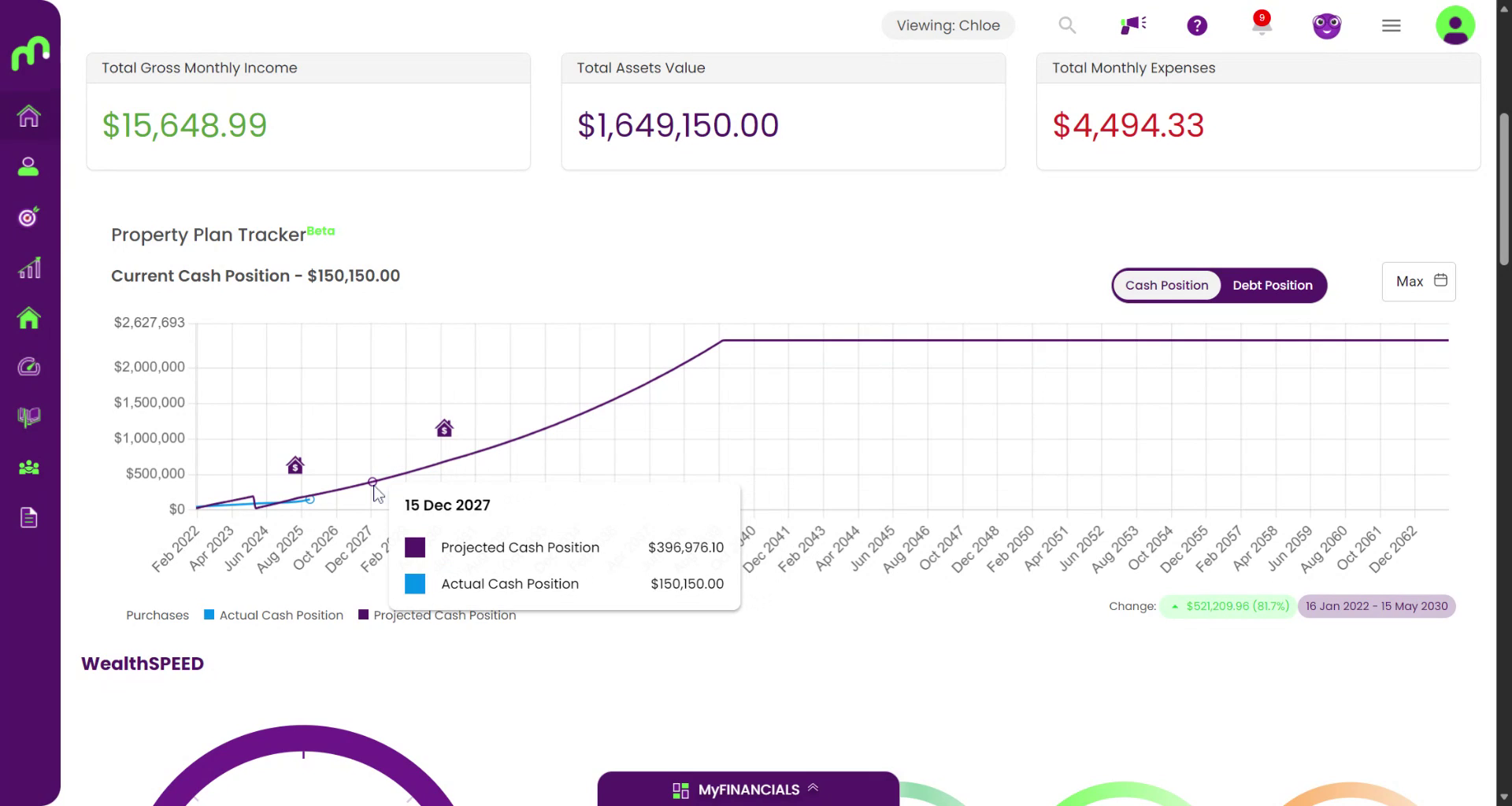Image resolution: width=1512 pixels, height=806 pixels.
Task: Expand the MyFINANCIALS bottom panel
Action: 747,789
